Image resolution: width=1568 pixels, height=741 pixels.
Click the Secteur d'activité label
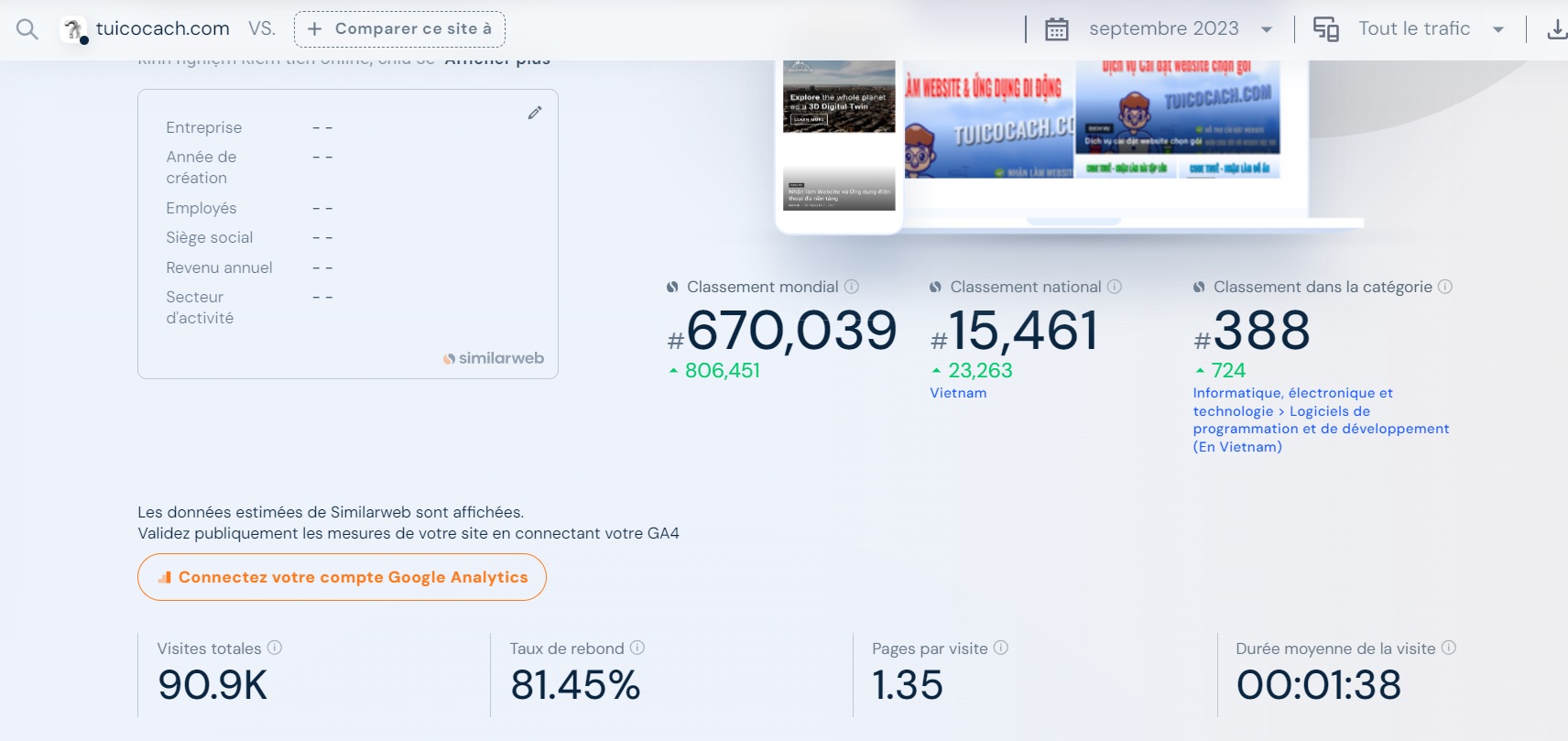pos(200,308)
